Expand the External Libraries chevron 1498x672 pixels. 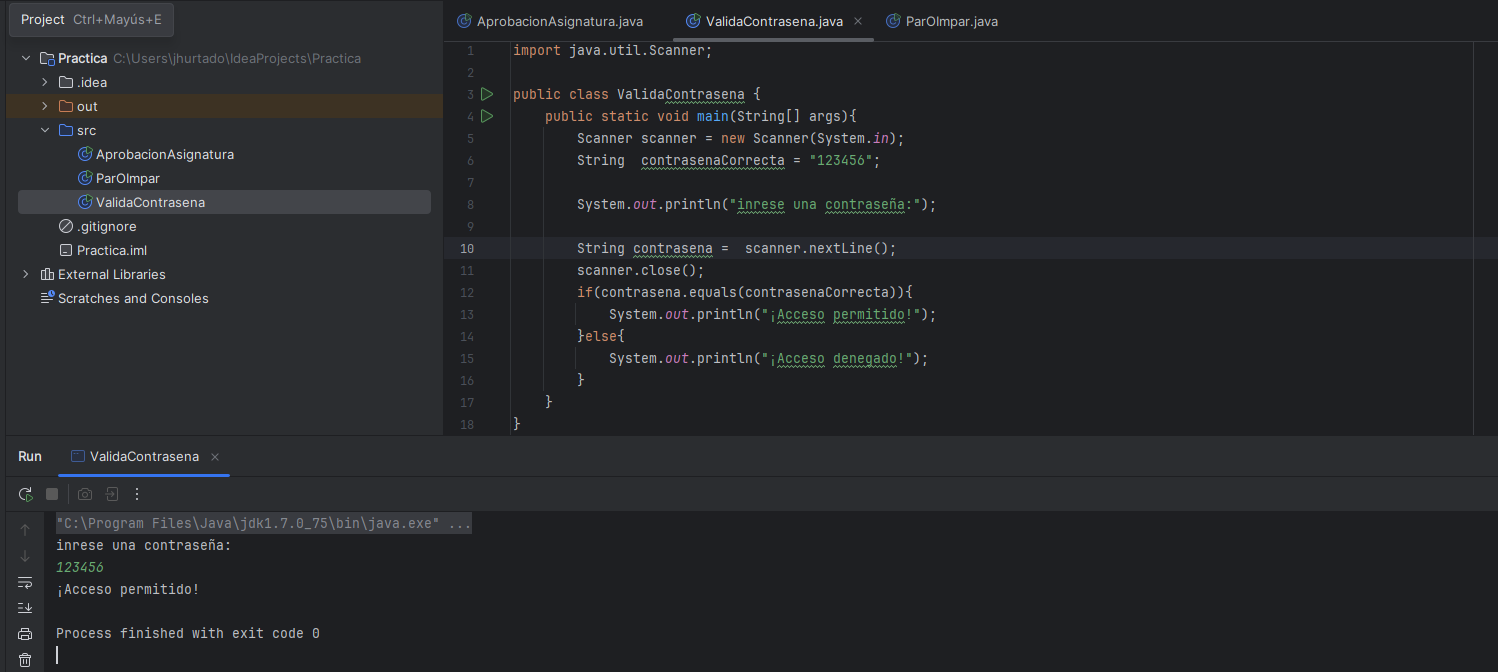26,274
